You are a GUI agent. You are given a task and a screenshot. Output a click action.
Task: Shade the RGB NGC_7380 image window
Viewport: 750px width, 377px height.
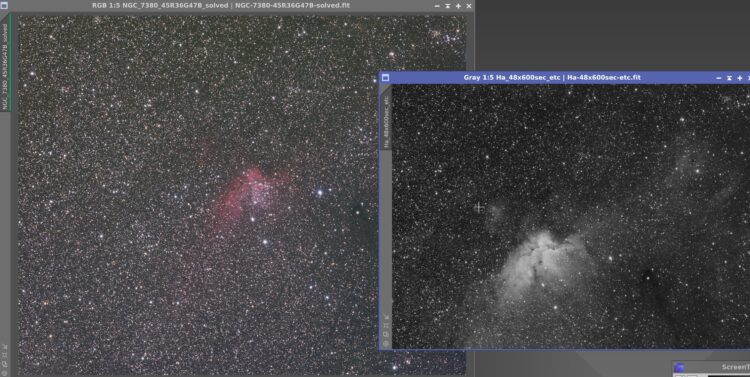tap(448, 6)
